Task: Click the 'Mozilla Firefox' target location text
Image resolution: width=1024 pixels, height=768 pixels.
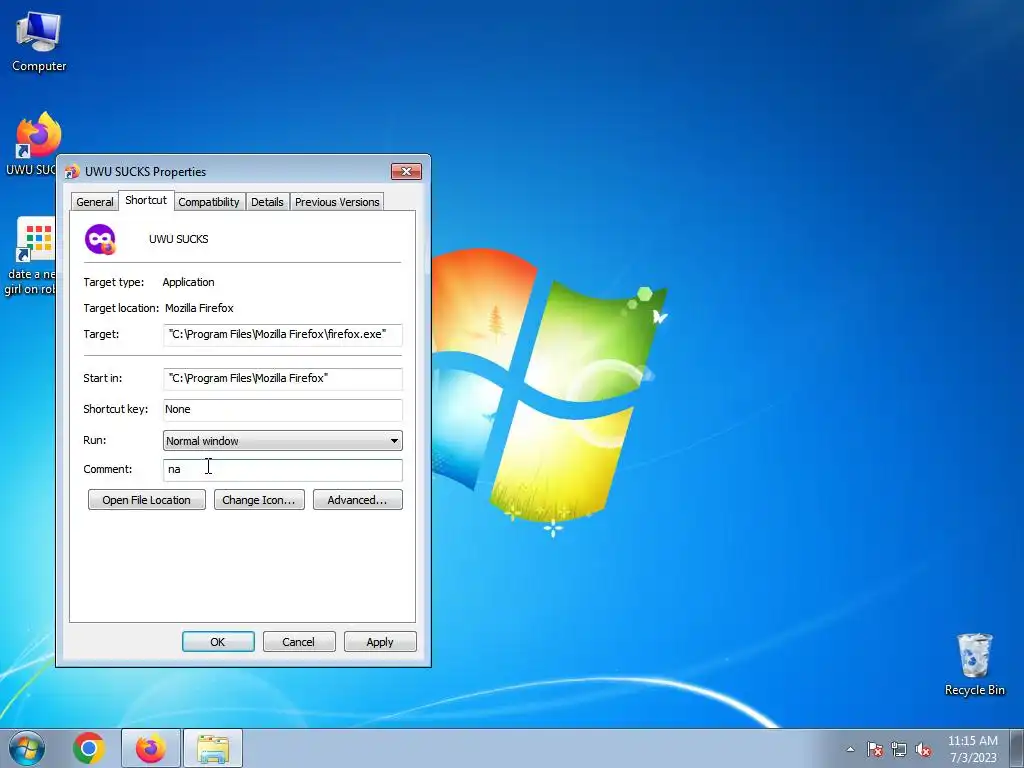Action: pyautogui.click(x=199, y=308)
